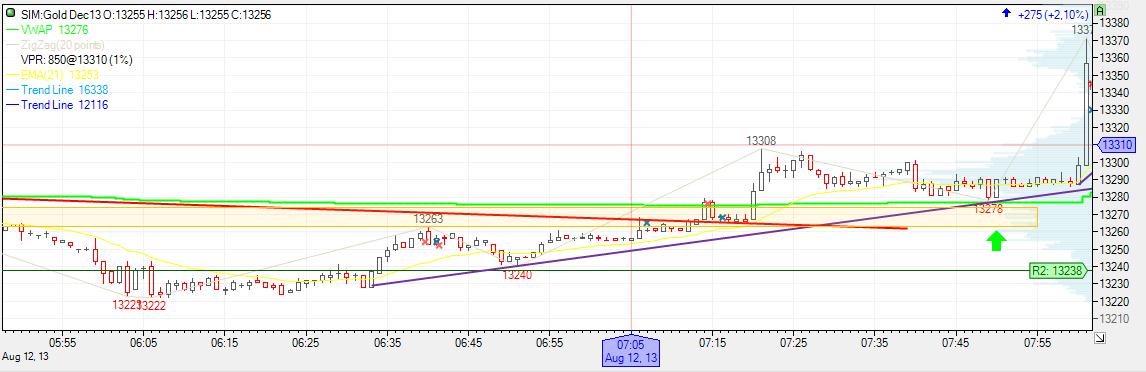
Task: Select the VPR: 850@13310 legend entry
Action: point(76,59)
